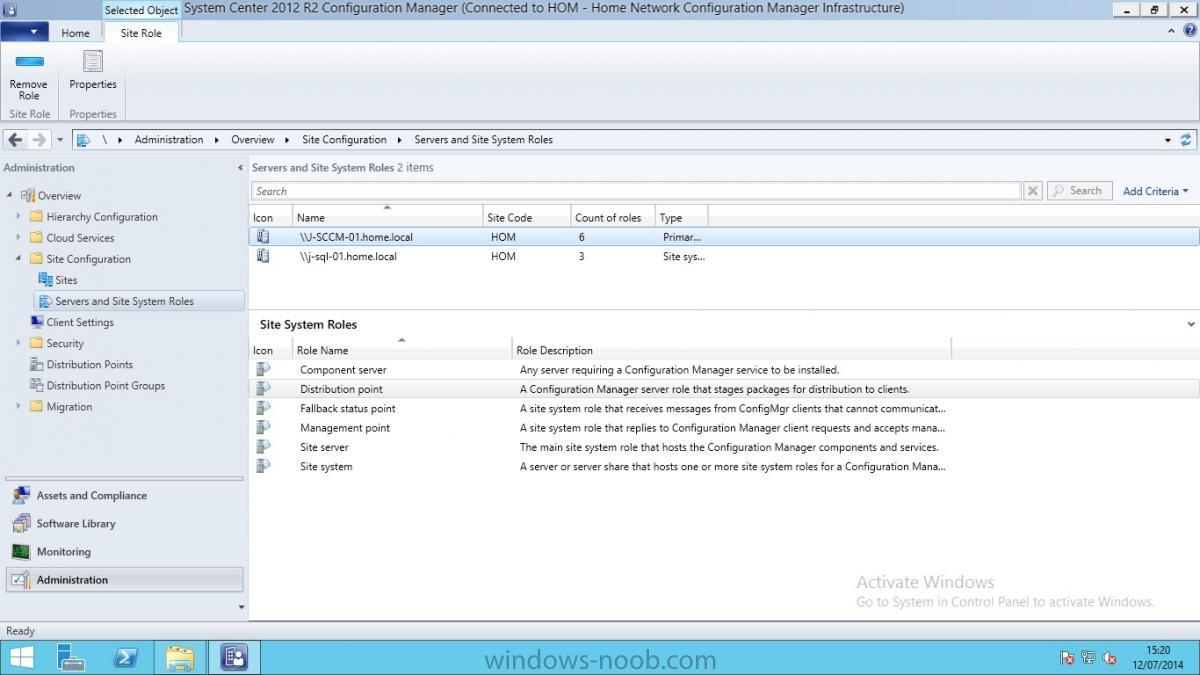1200x675 pixels.
Task: Click the Search button
Action: click(1079, 191)
